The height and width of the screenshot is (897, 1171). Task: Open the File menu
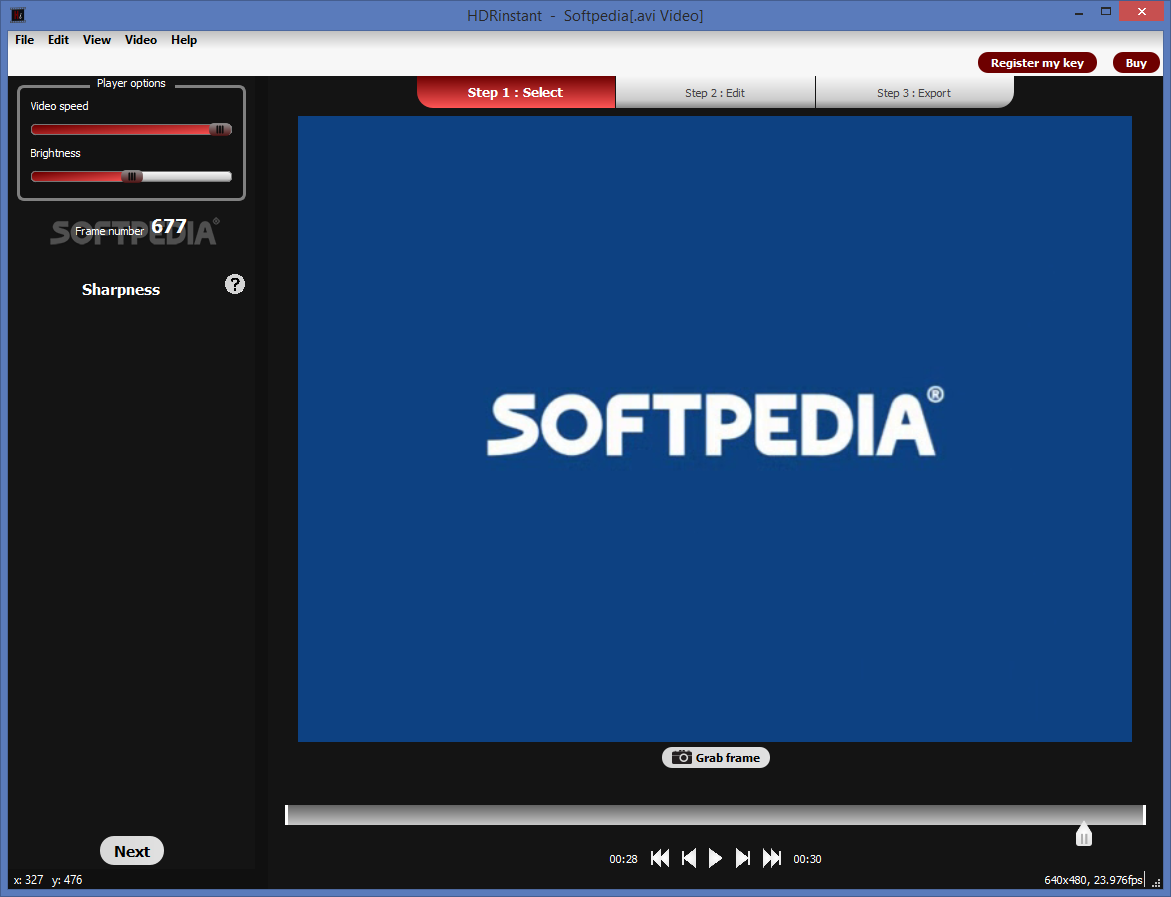click(25, 40)
